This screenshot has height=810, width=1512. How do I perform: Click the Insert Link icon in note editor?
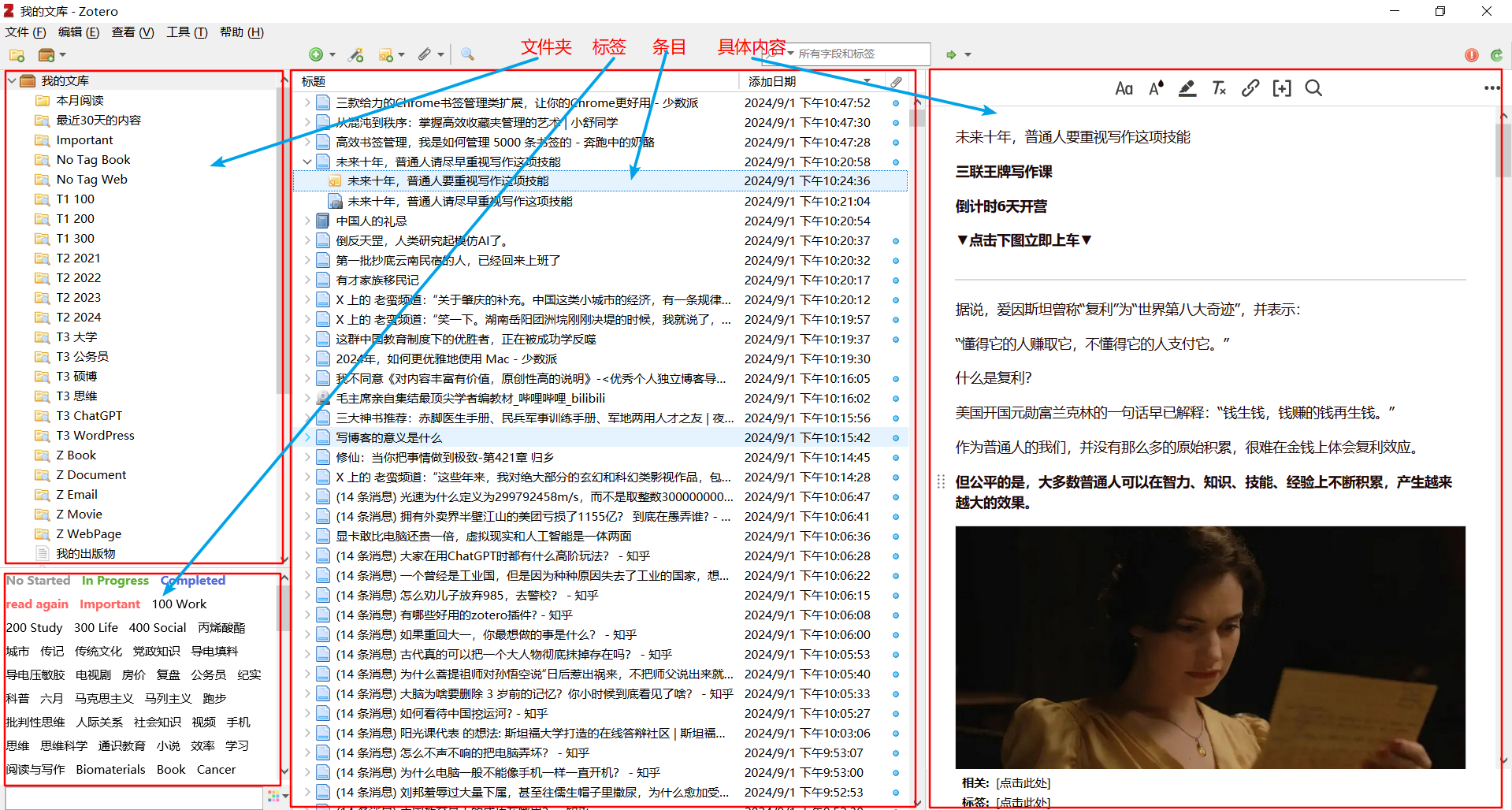click(x=1250, y=88)
